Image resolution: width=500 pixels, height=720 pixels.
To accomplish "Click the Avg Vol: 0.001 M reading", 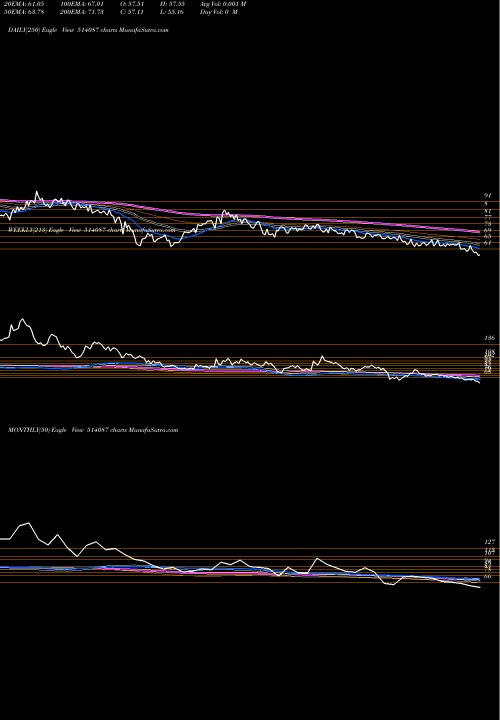I will pyautogui.click(x=223, y=3).
